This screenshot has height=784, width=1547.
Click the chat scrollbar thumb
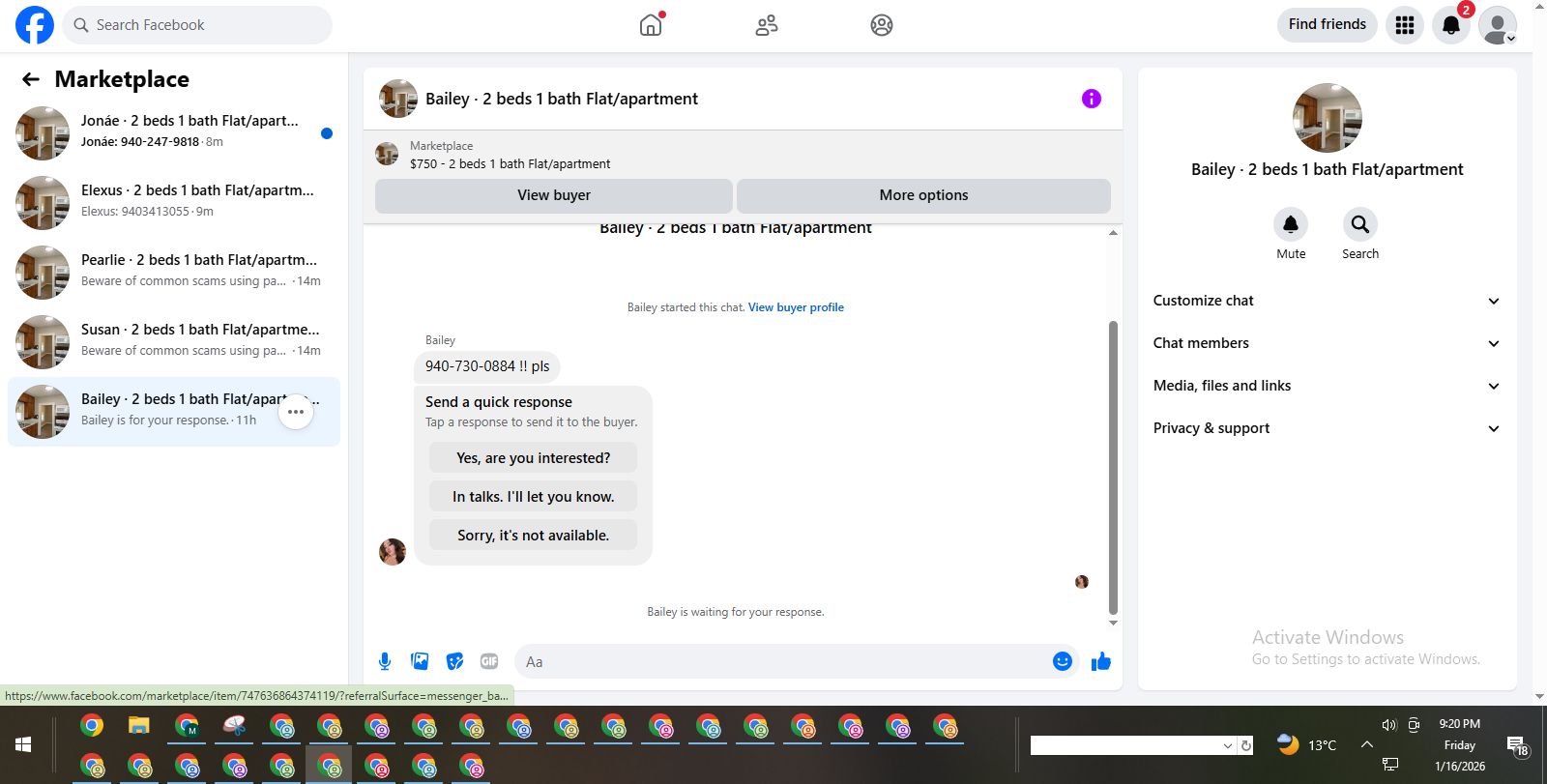click(1113, 468)
